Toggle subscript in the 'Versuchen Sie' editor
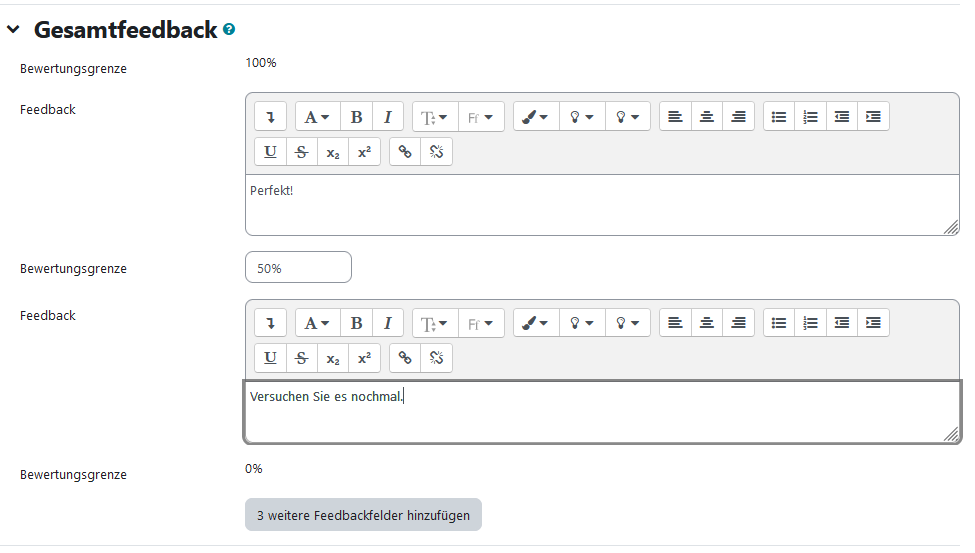This screenshot has width=975, height=553. (x=333, y=358)
